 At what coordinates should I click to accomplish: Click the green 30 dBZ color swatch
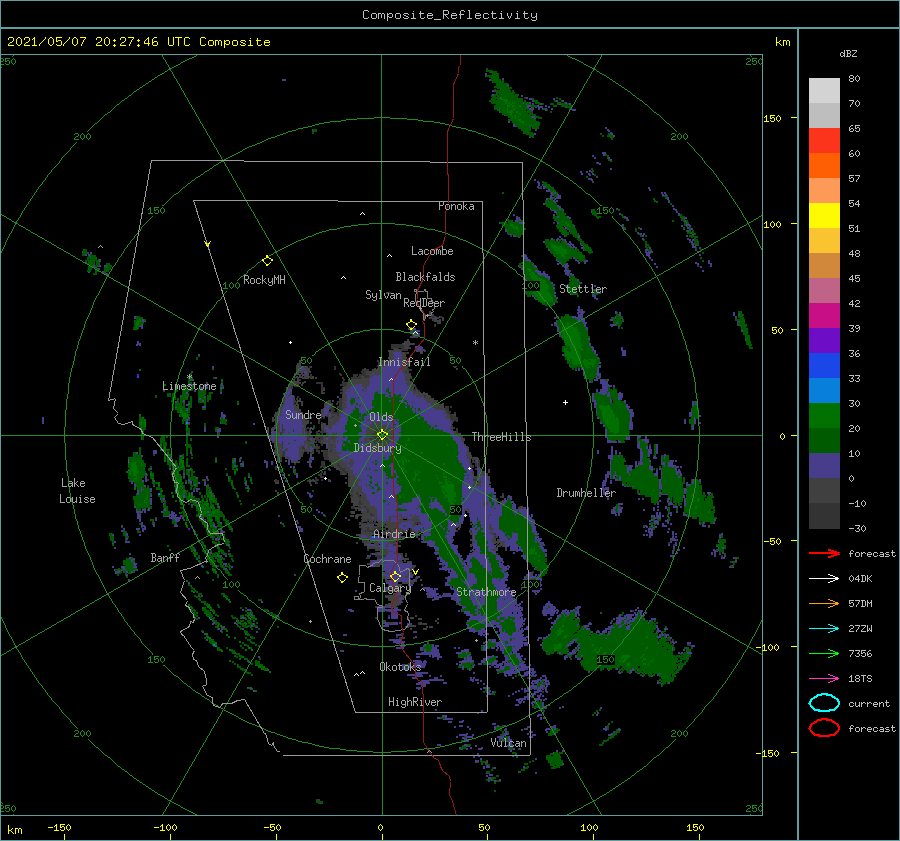point(824,416)
